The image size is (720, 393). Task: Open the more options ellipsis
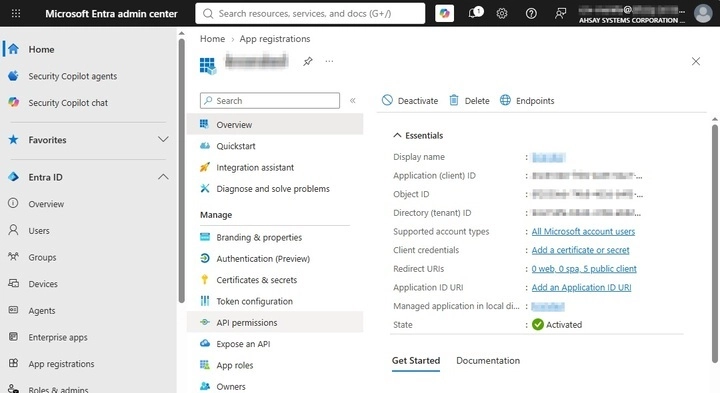coord(329,61)
